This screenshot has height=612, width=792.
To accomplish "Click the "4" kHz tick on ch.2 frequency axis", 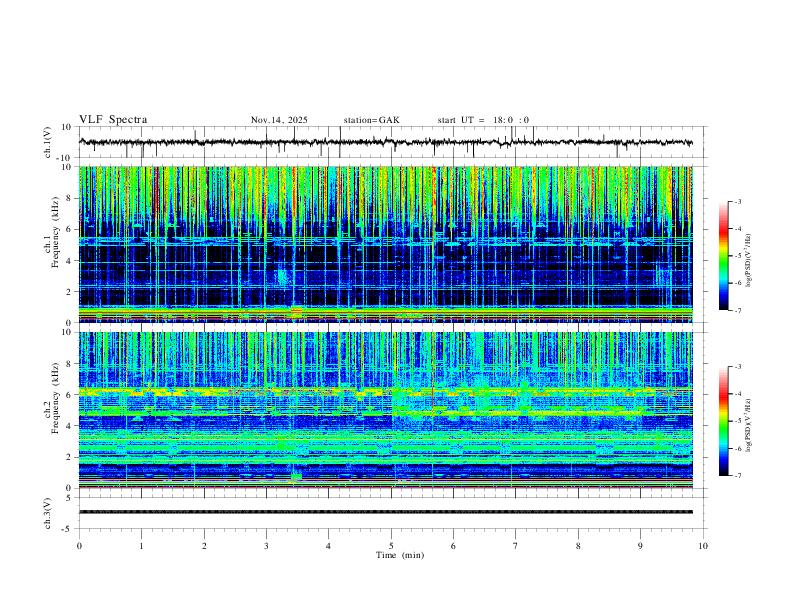I will pyautogui.click(x=70, y=426).
